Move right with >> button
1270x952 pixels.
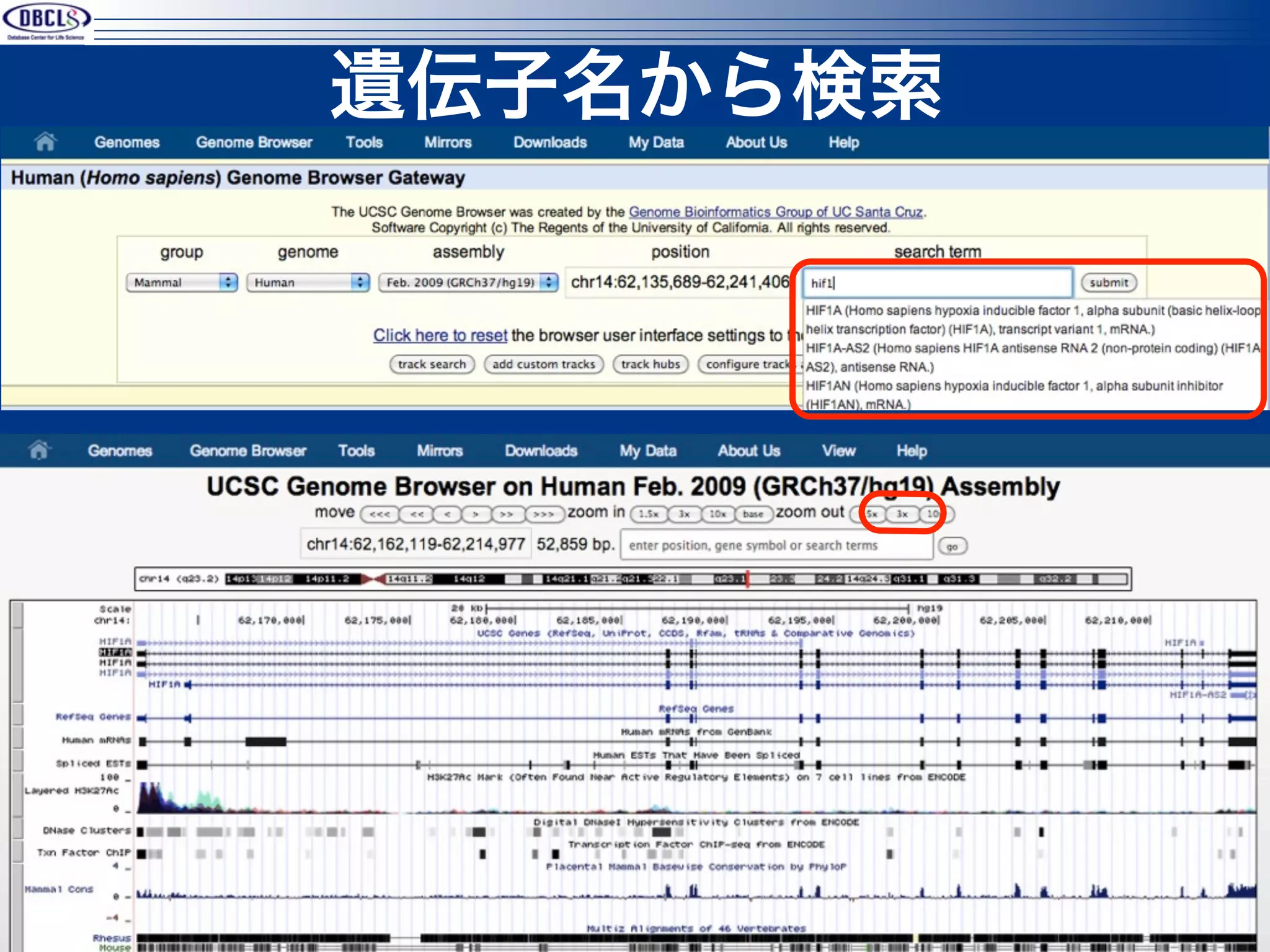[x=507, y=514]
